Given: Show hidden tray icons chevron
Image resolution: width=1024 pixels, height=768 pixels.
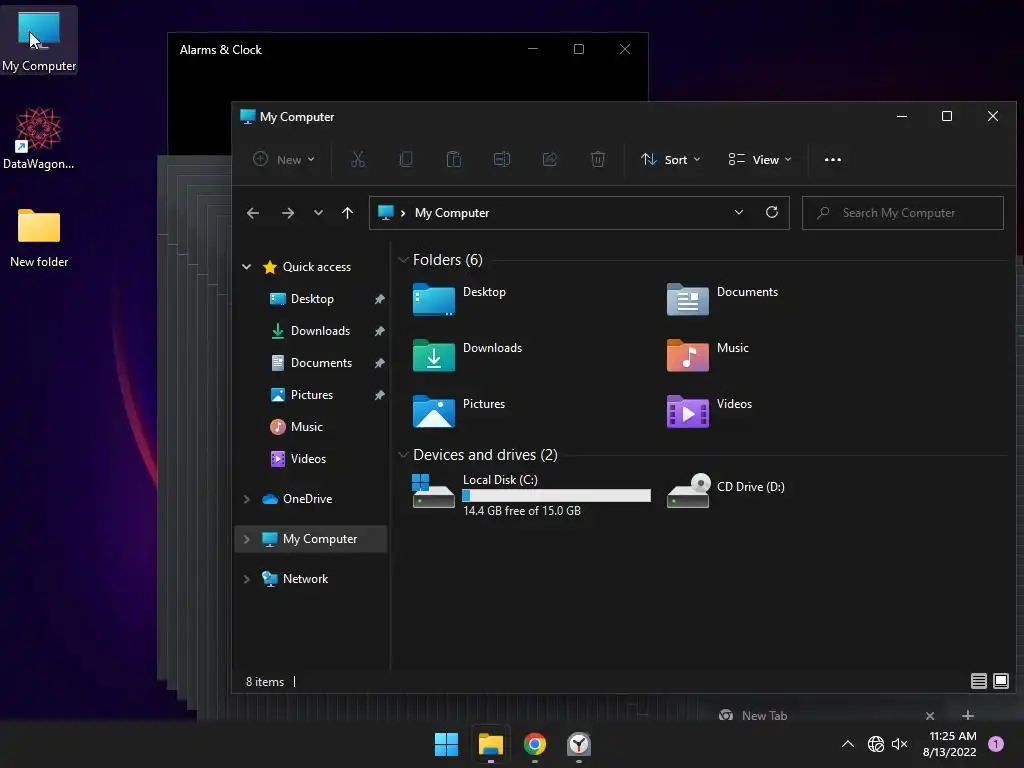Looking at the screenshot, I should (848, 744).
